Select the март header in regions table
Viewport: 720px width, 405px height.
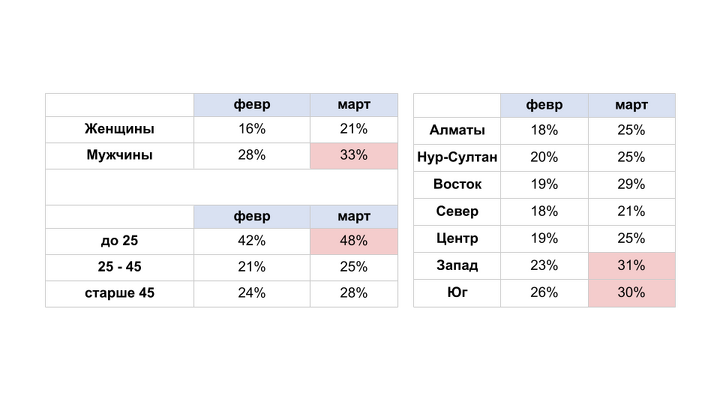(x=631, y=105)
